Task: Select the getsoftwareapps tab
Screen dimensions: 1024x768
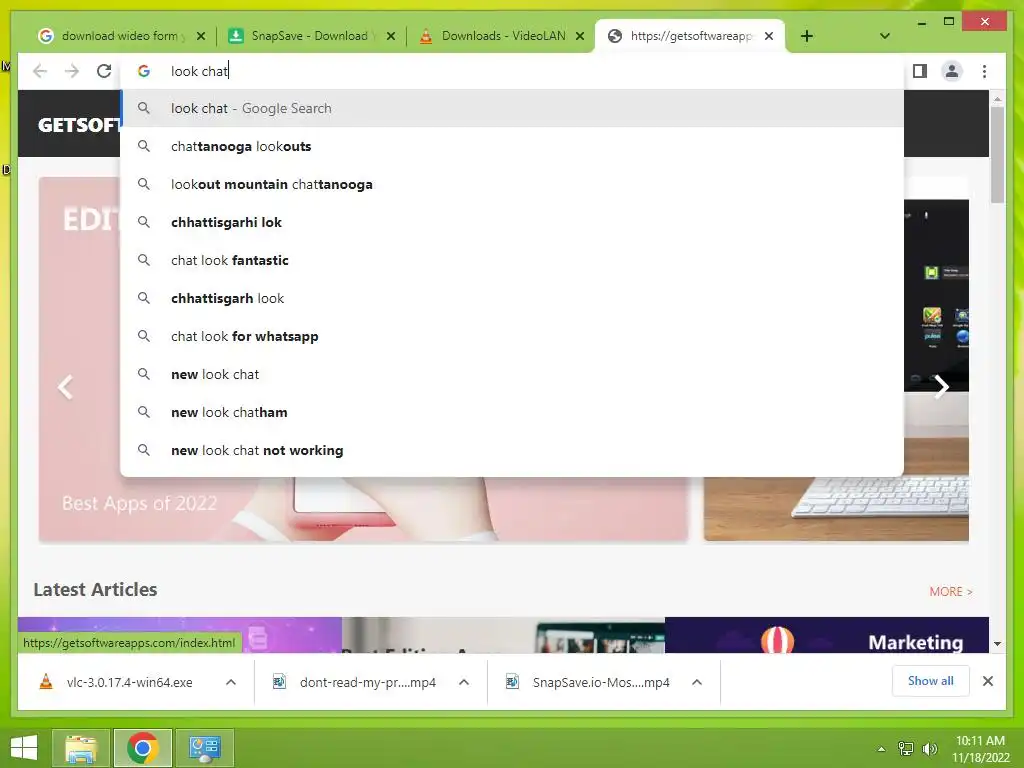Action: coord(691,36)
